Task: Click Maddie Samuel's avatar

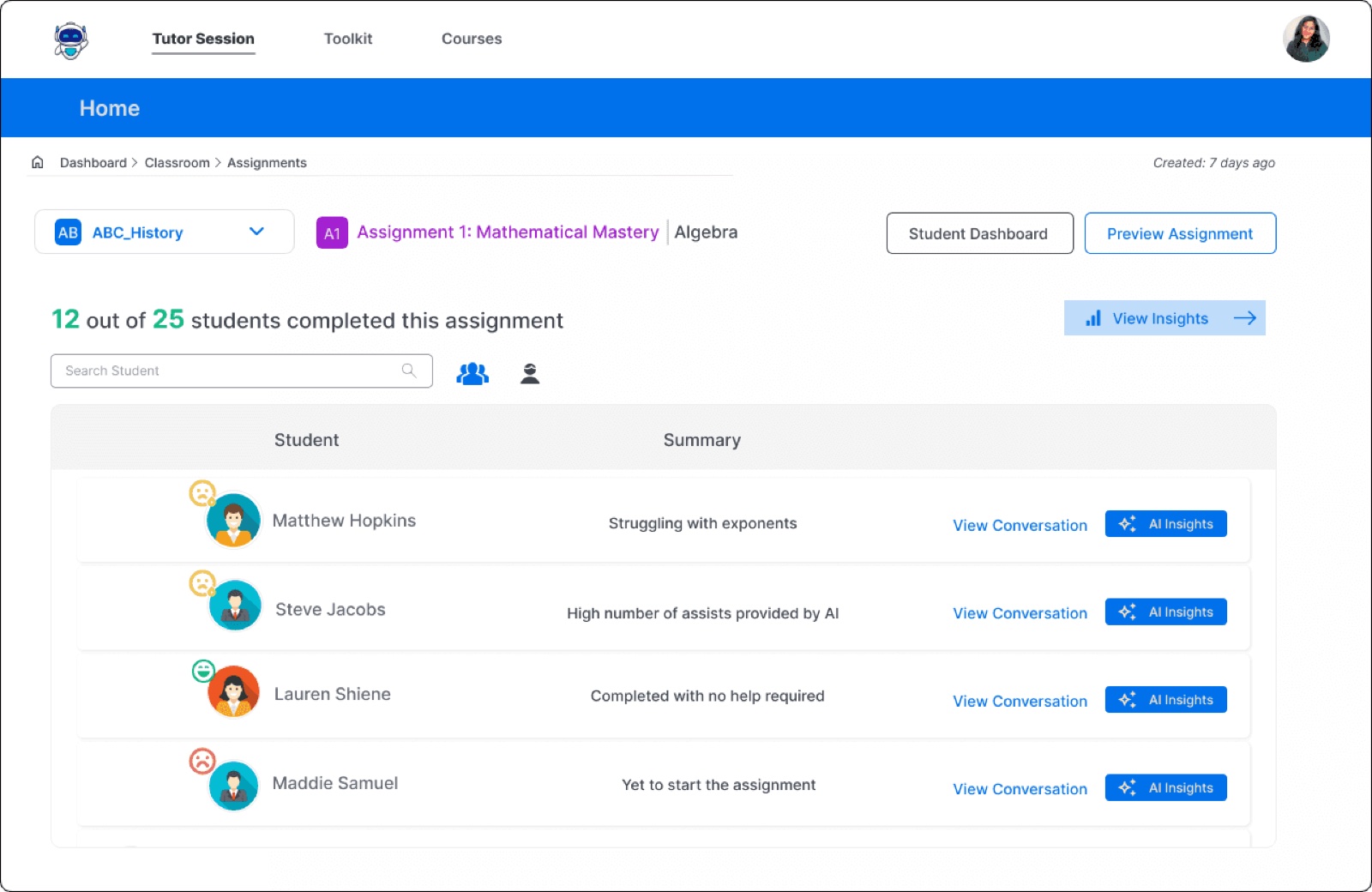Action: pos(233,786)
